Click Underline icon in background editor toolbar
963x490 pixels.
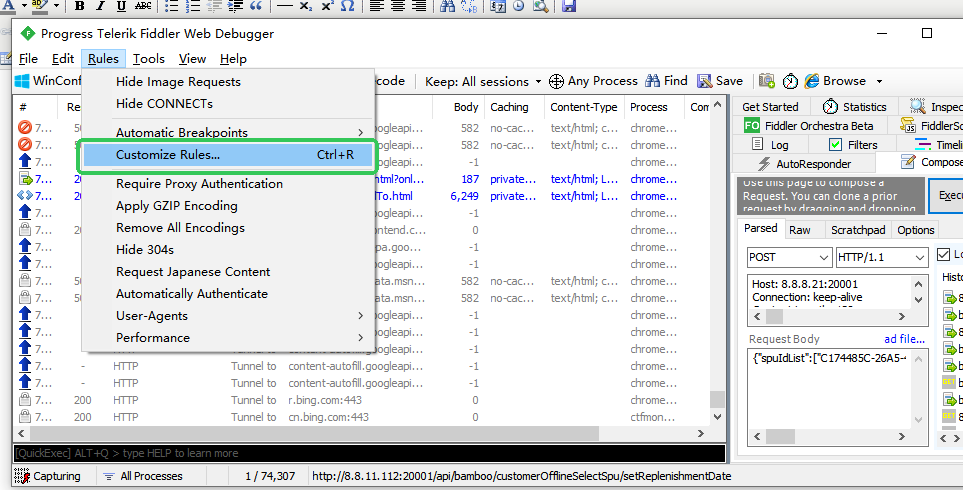point(121,6)
